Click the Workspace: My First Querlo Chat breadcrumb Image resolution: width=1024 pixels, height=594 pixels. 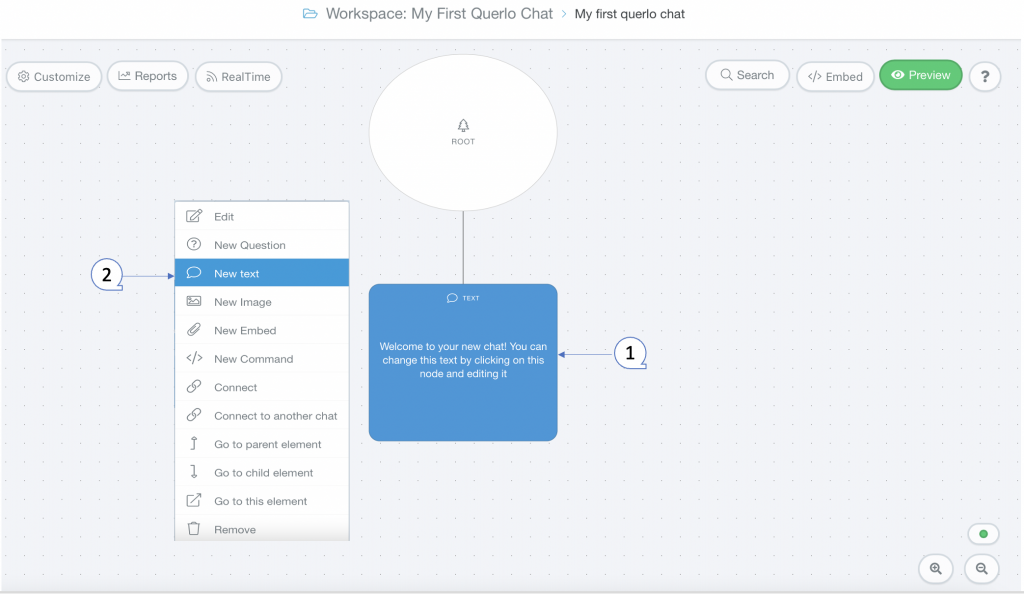pyautogui.click(x=440, y=14)
